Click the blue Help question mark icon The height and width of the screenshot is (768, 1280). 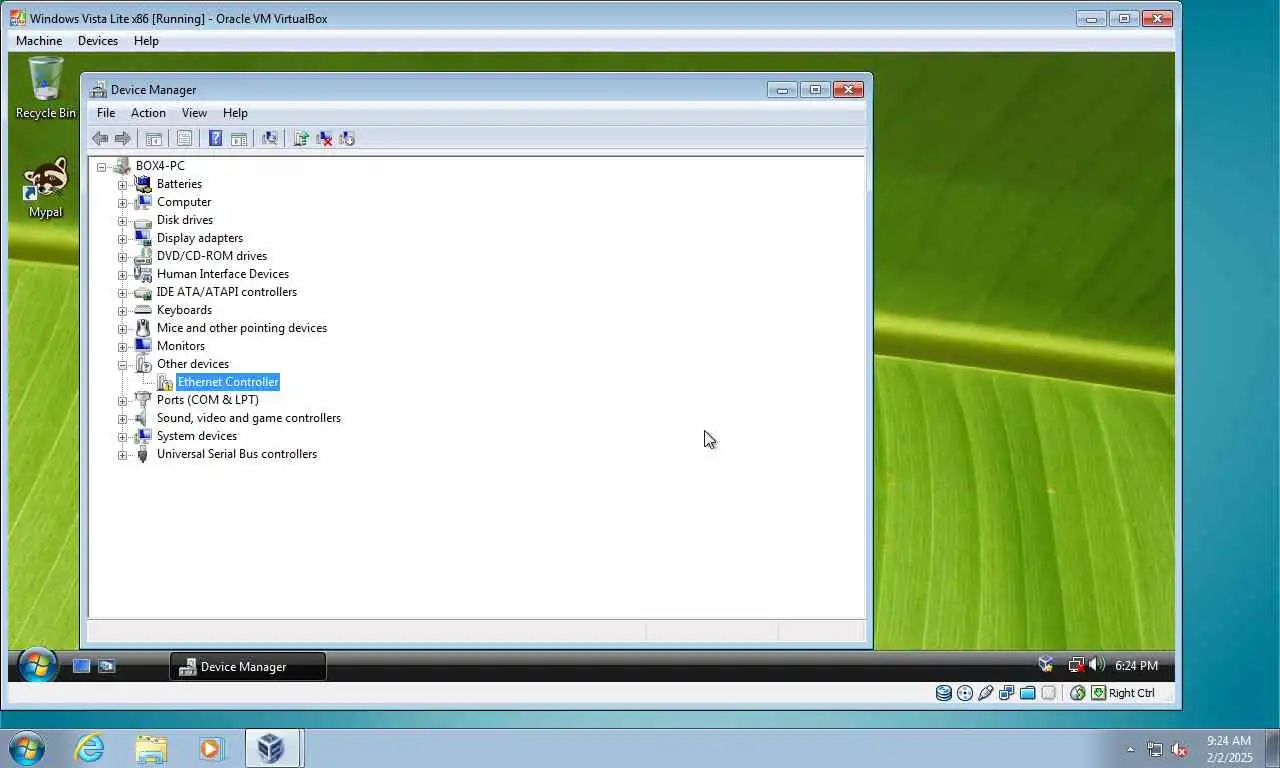pos(215,138)
